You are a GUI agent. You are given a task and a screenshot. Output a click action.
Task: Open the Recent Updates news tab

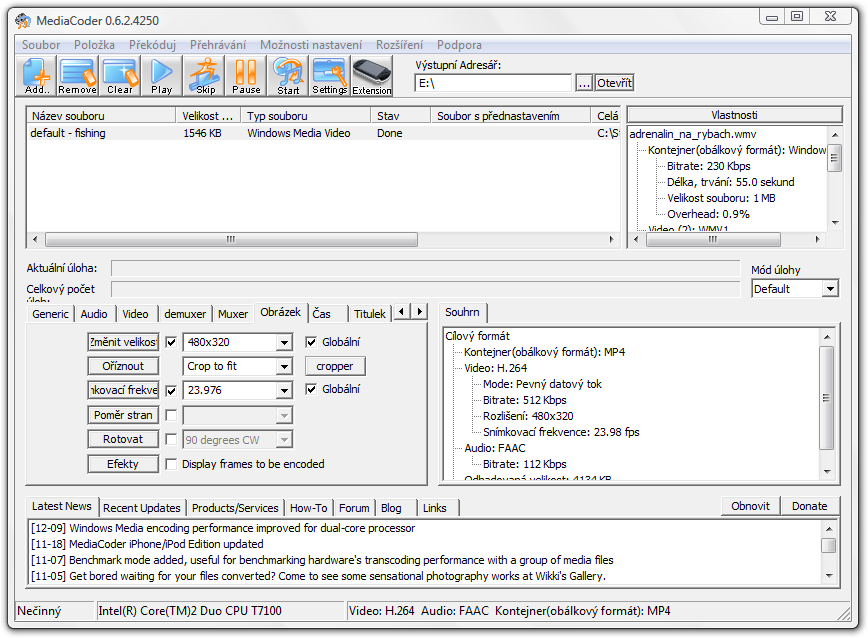[x=142, y=507]
